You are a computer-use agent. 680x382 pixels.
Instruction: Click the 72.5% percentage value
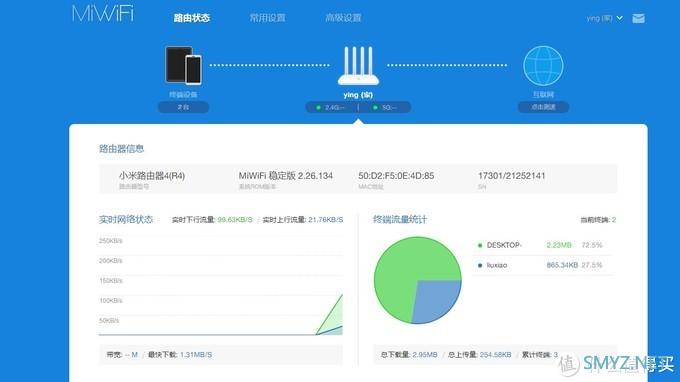click(x=592, y=245)
